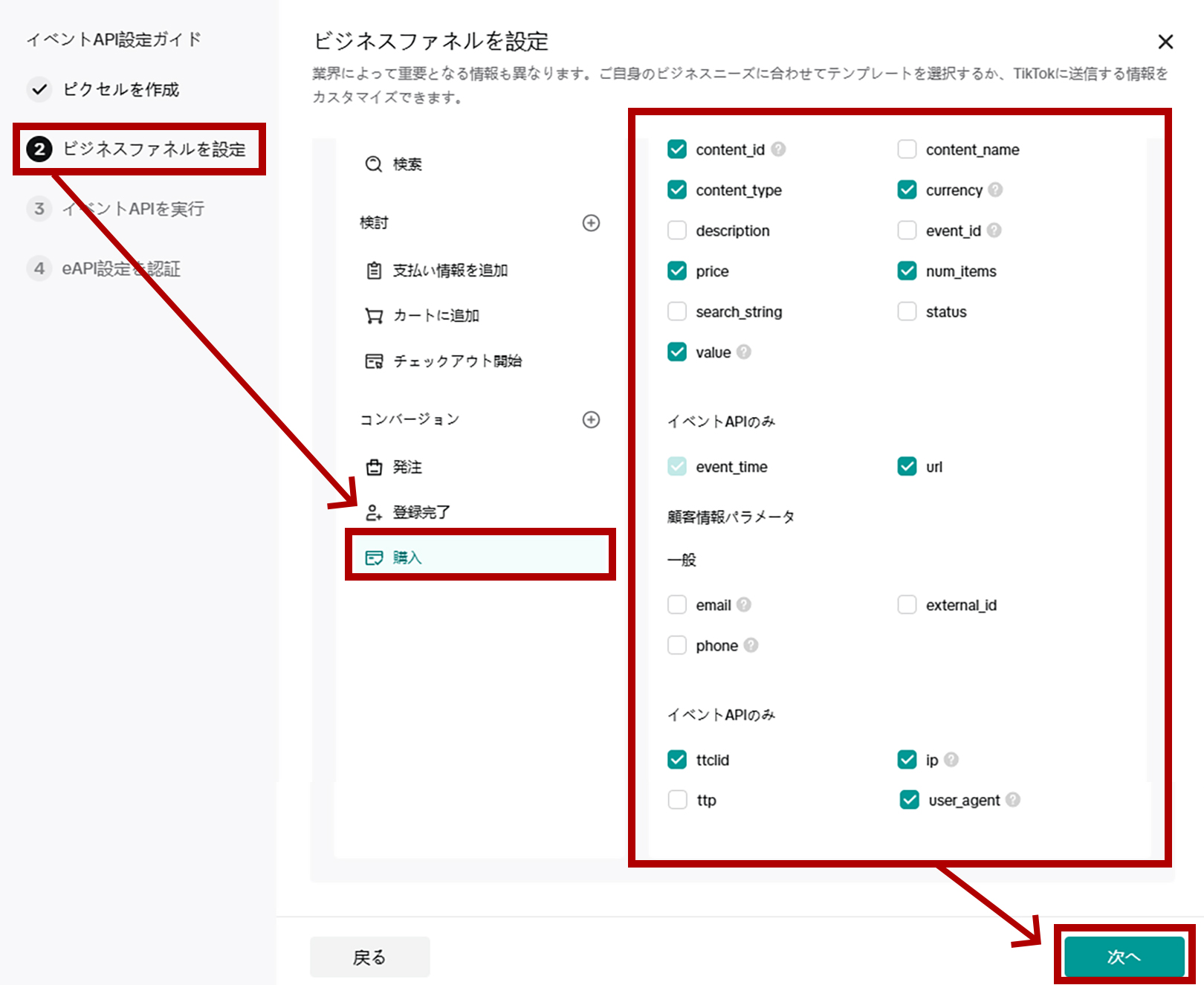Click the 戻る button

coord(369,957)
